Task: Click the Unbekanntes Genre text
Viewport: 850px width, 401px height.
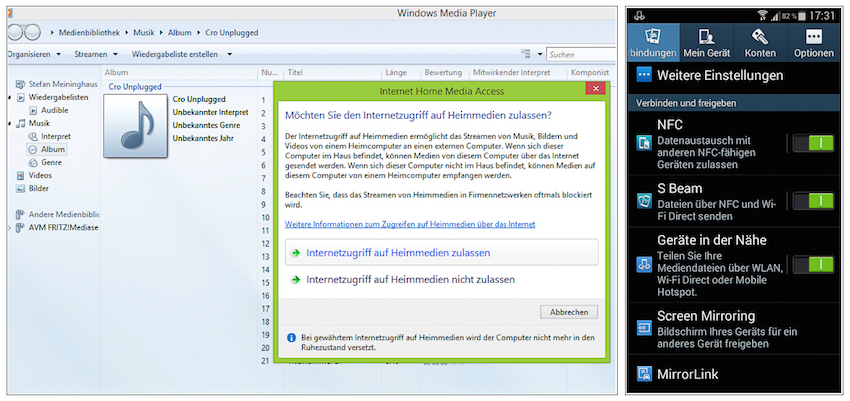Action: pos(206,125)
